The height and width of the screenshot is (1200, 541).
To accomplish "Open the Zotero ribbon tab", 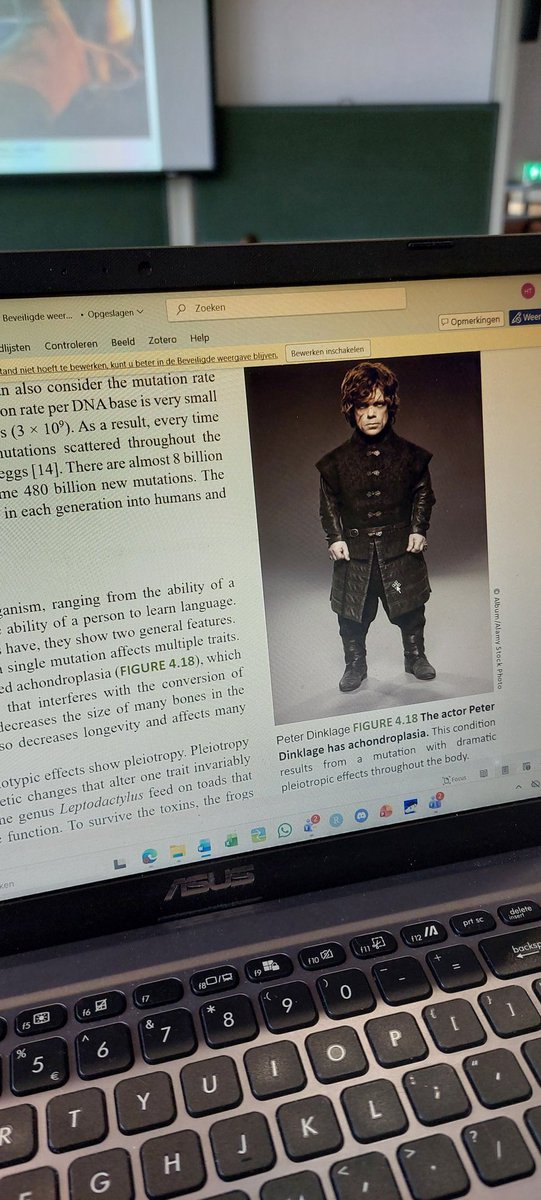I will click(162, 340).
